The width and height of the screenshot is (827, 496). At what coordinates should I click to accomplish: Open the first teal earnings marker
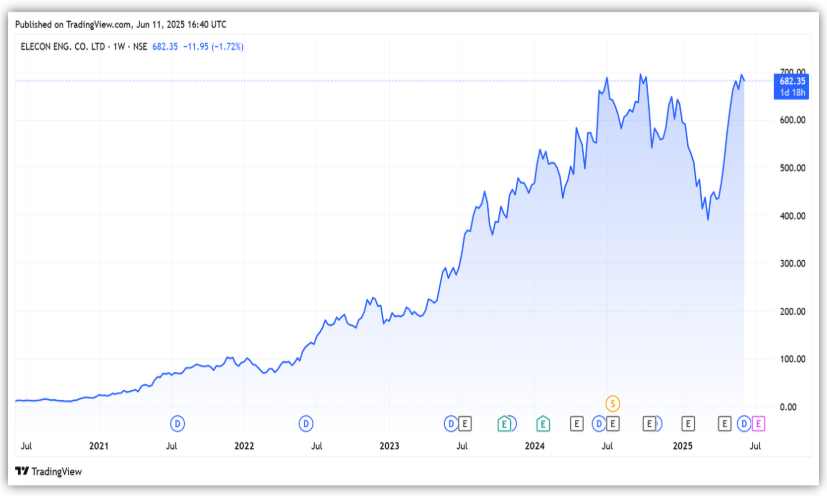coord(506,424)
